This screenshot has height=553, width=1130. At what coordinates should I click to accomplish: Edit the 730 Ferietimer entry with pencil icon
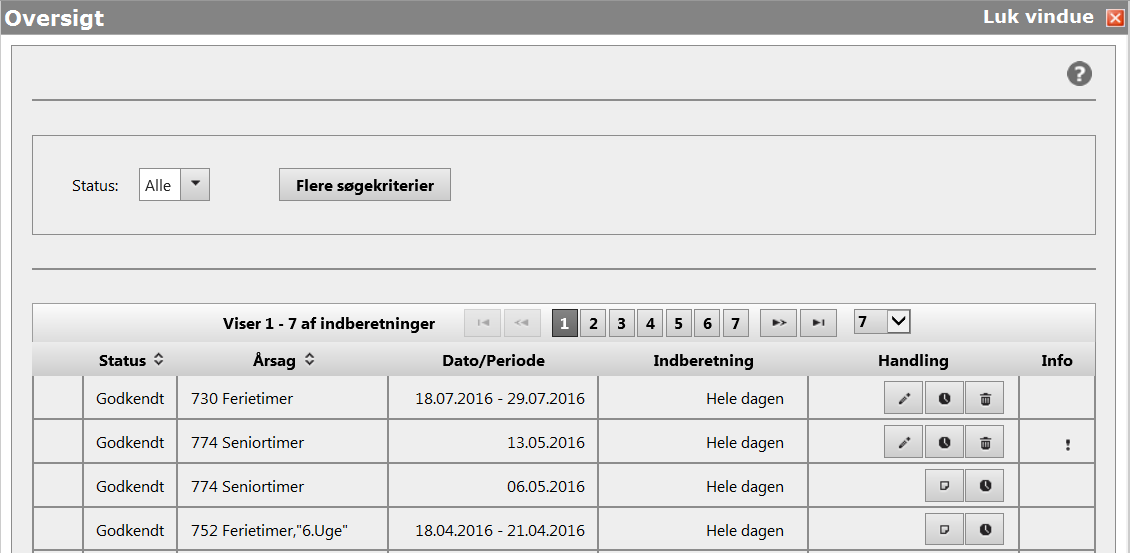[904, 399]
